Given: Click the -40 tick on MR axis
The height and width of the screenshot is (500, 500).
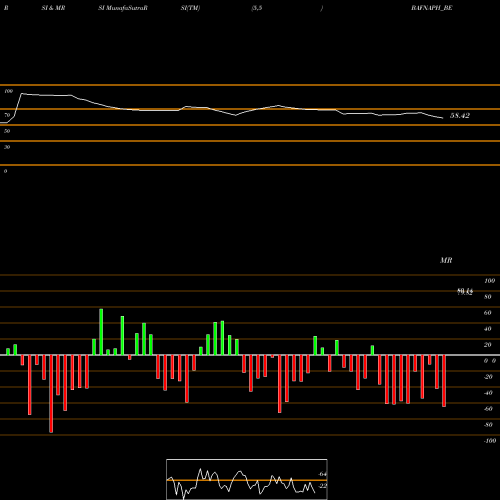Looking at the screenshot, I should (488, 393).
